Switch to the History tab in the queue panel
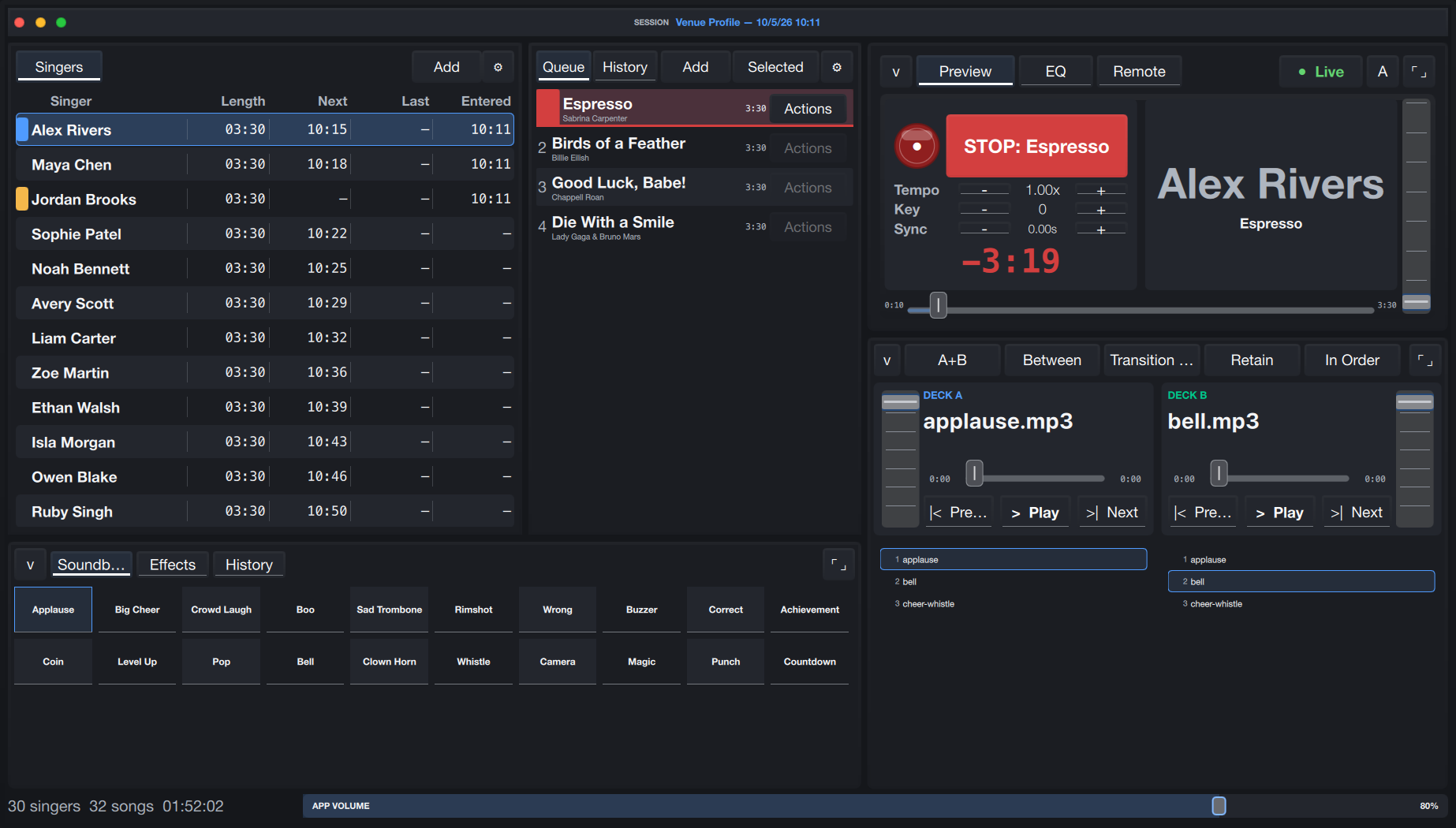This screenshot has width=1456, height=828. (625, 67)
